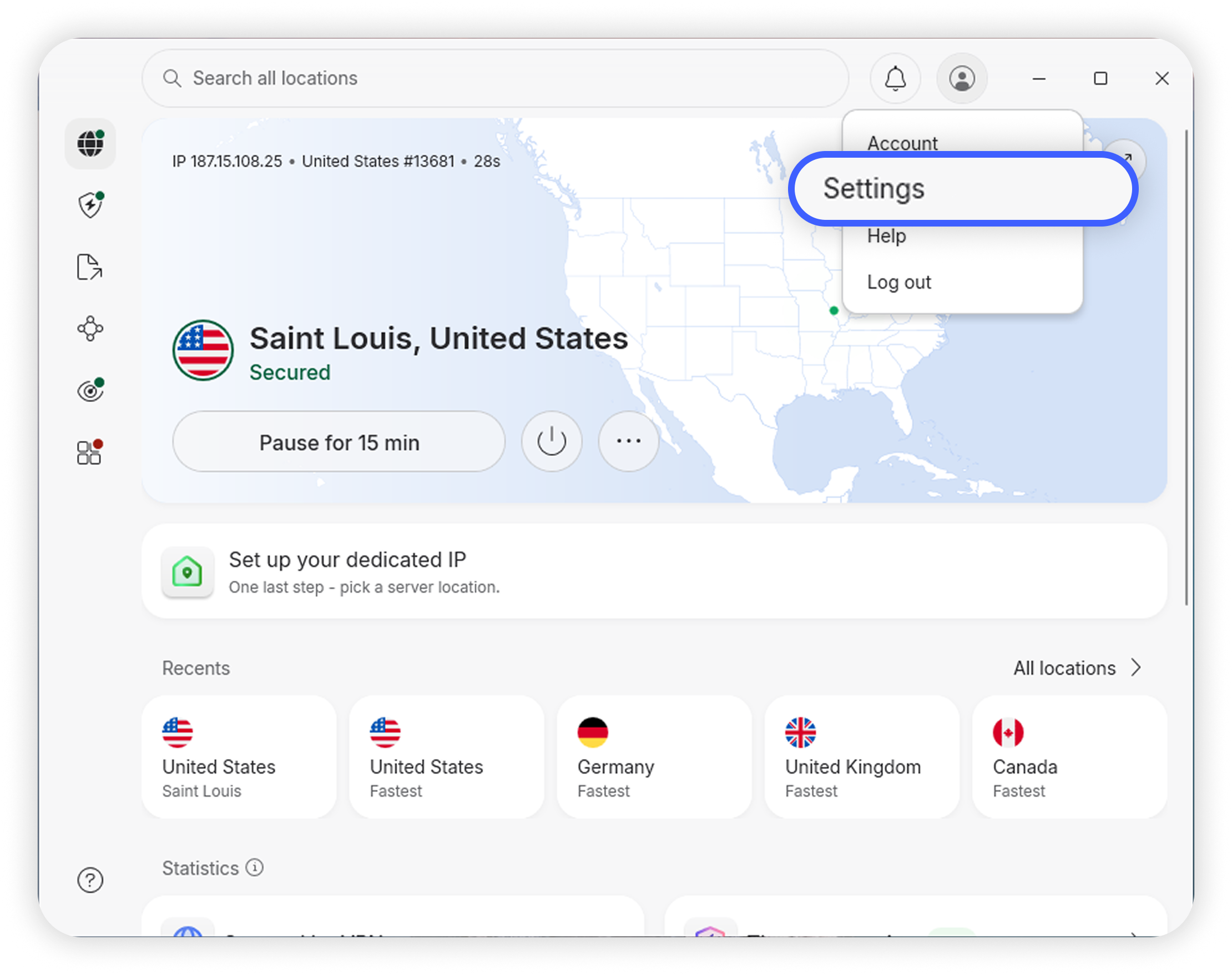Click the help question mark icon

[90, 879]
